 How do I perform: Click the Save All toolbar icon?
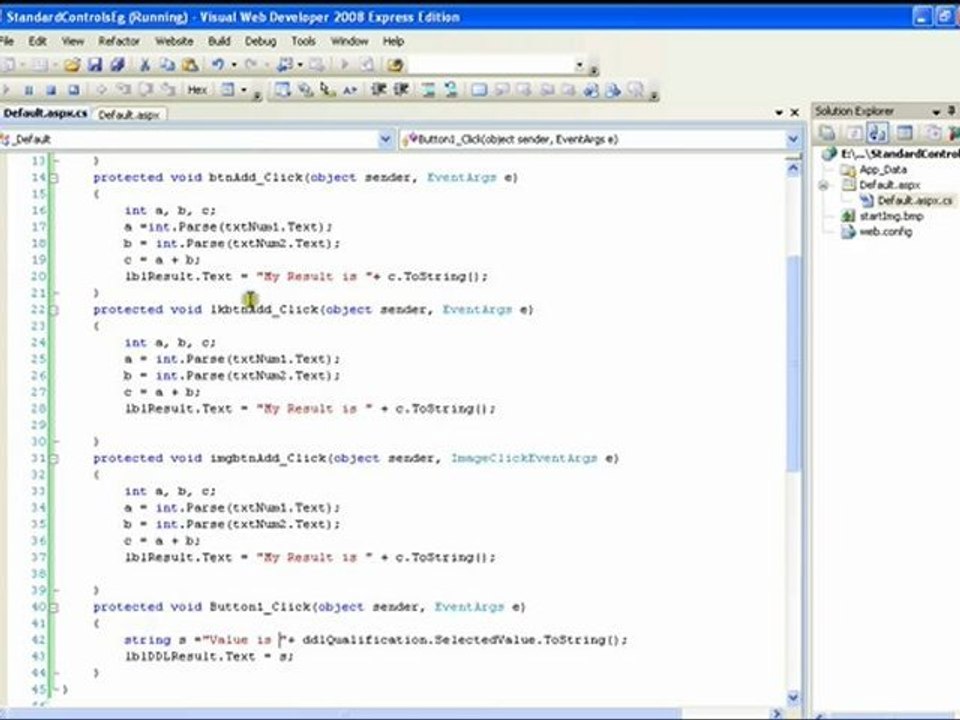(117, 64)
